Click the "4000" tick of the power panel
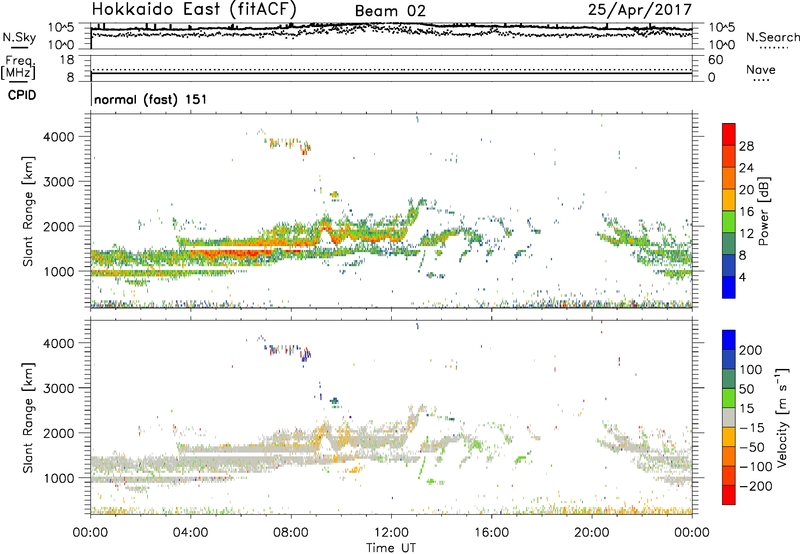Image resolution: width=800 pixels, height=554 pixels. pos(59,137)
